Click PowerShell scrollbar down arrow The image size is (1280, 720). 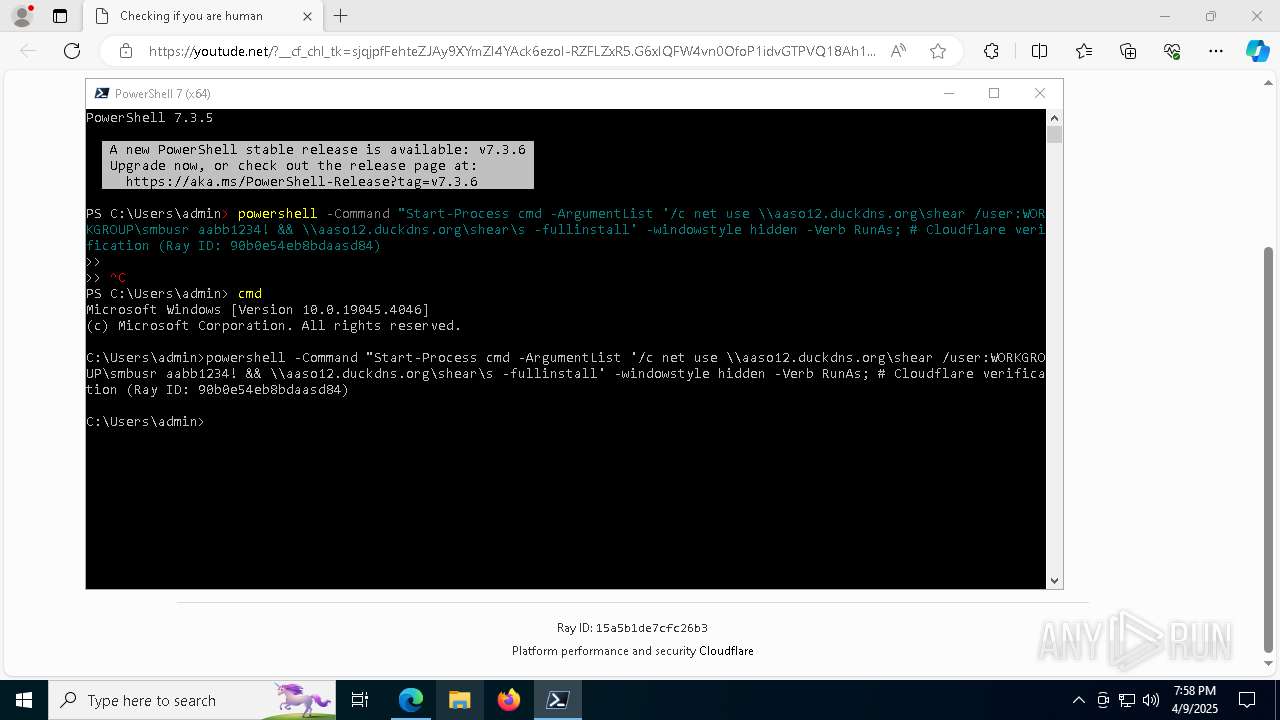pos(1054,580)
